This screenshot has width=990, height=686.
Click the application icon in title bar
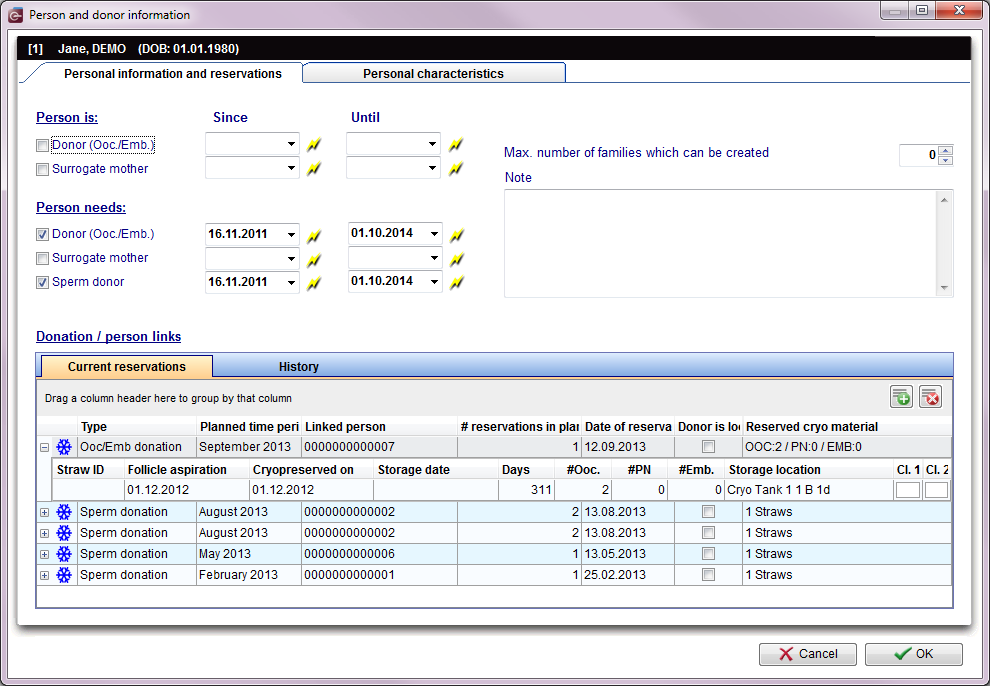(15, 15)
